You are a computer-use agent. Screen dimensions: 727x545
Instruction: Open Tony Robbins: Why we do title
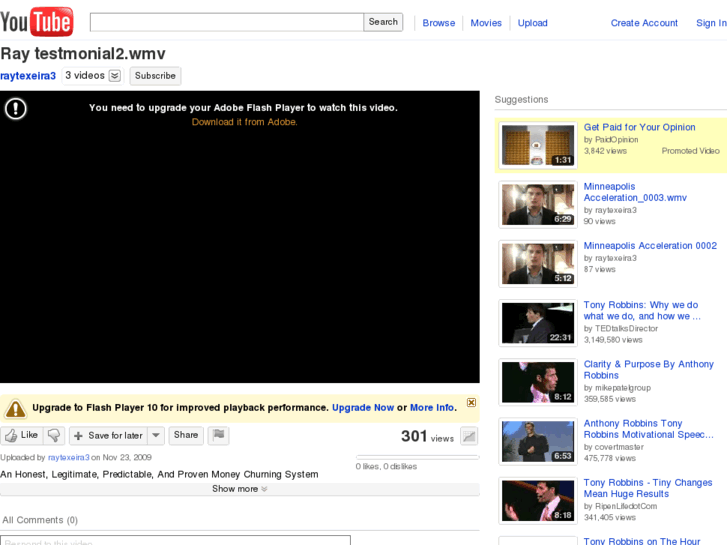(x=642, y=310)
